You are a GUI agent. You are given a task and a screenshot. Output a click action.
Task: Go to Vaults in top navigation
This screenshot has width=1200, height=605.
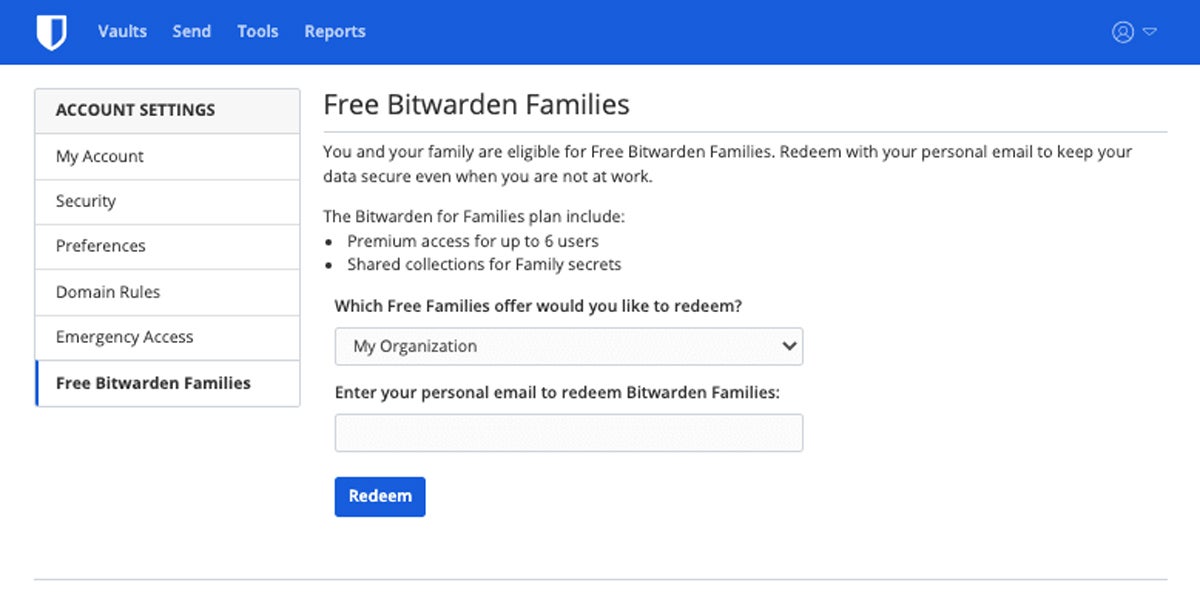[122, 32]
